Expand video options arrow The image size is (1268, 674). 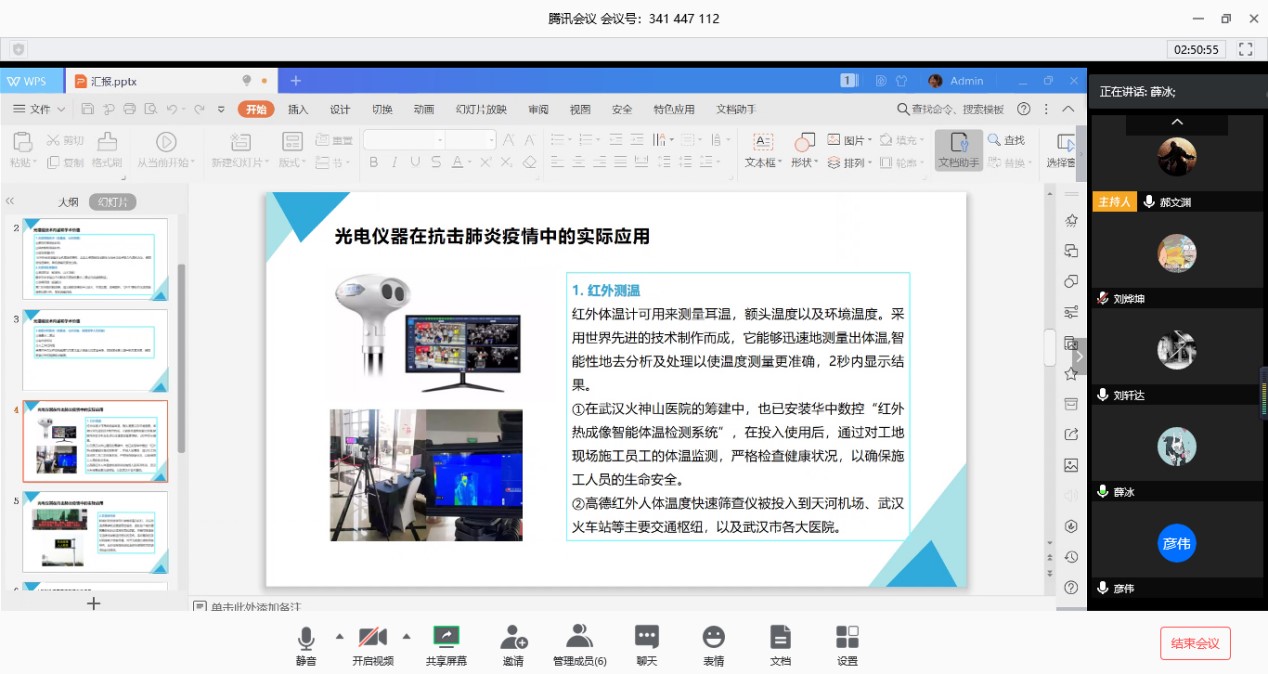[406, 636]
